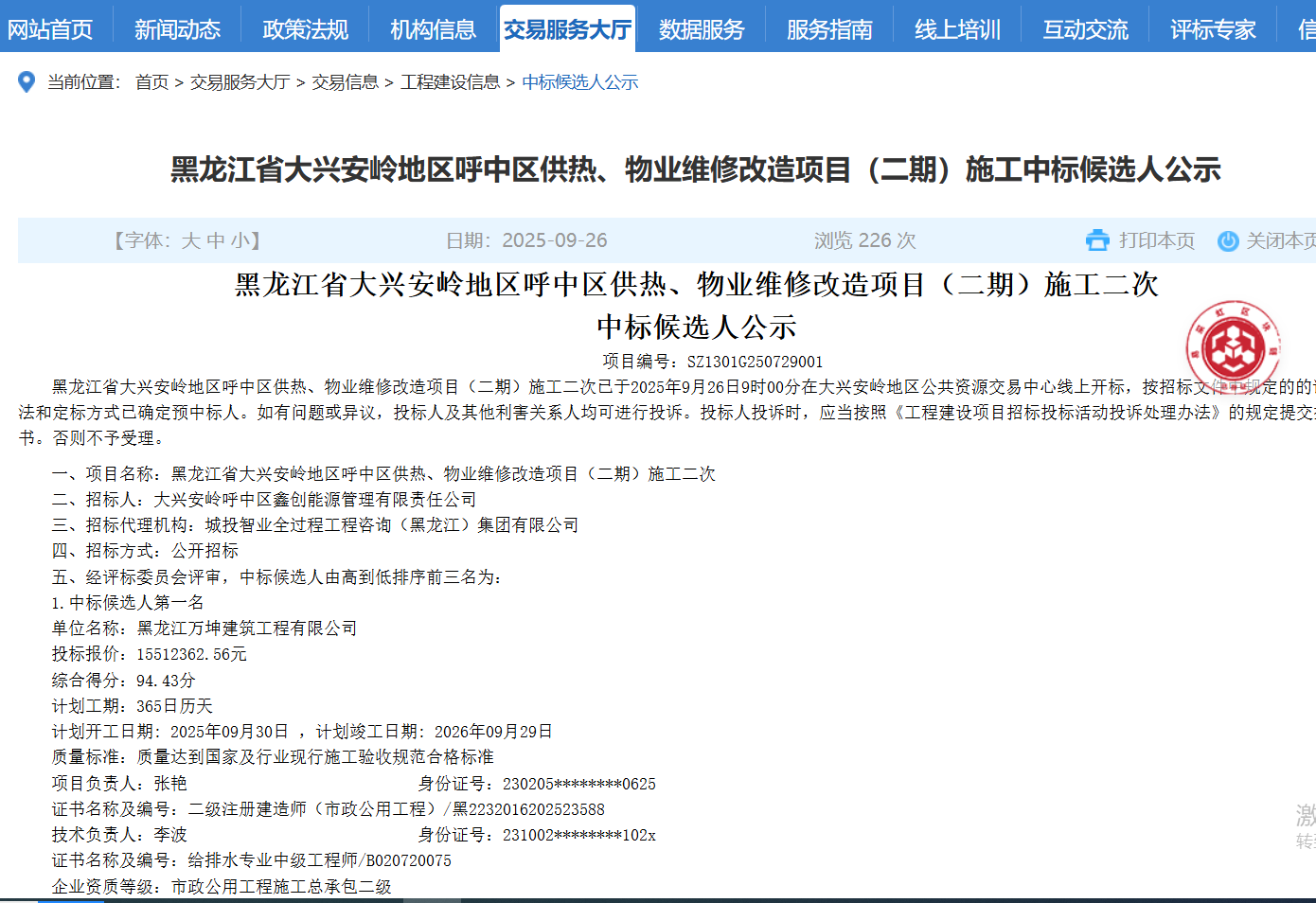Image resolution: width=1316 pixels, height=903 pixels.
Task: Open the 网站首页 navigation tab
Action: pos(50,29)
